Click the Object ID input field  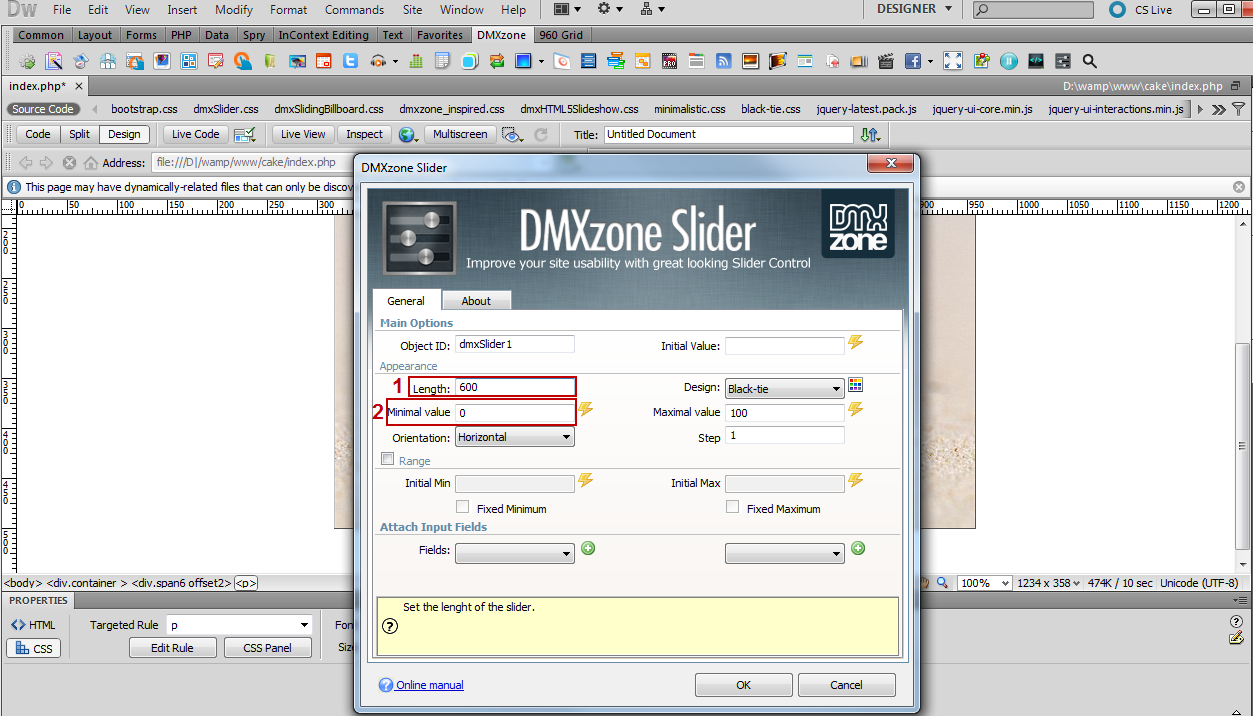click(x=515, y=344)
